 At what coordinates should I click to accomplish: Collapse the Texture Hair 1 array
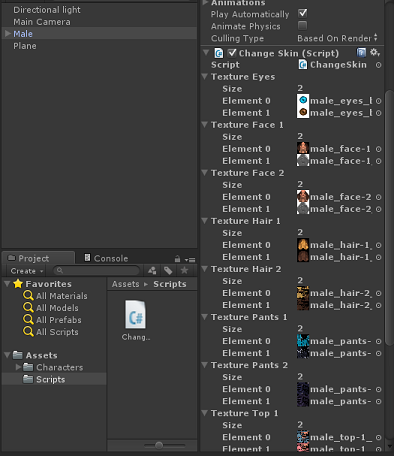pyautogui.click(x=205, y=221)
